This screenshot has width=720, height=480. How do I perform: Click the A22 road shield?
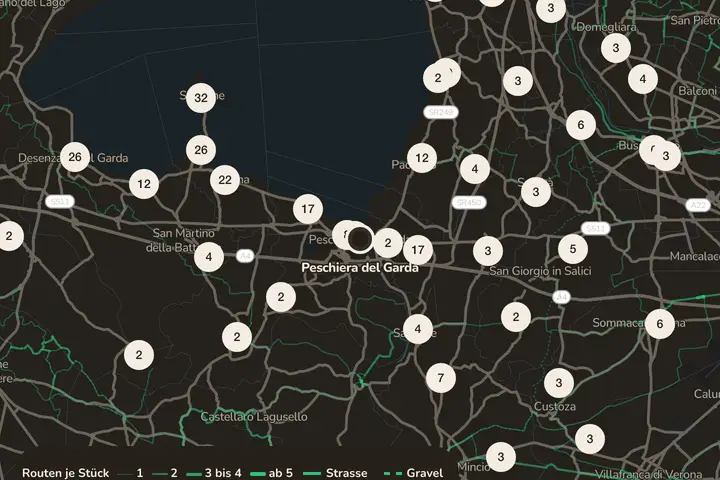click(698, 205)
